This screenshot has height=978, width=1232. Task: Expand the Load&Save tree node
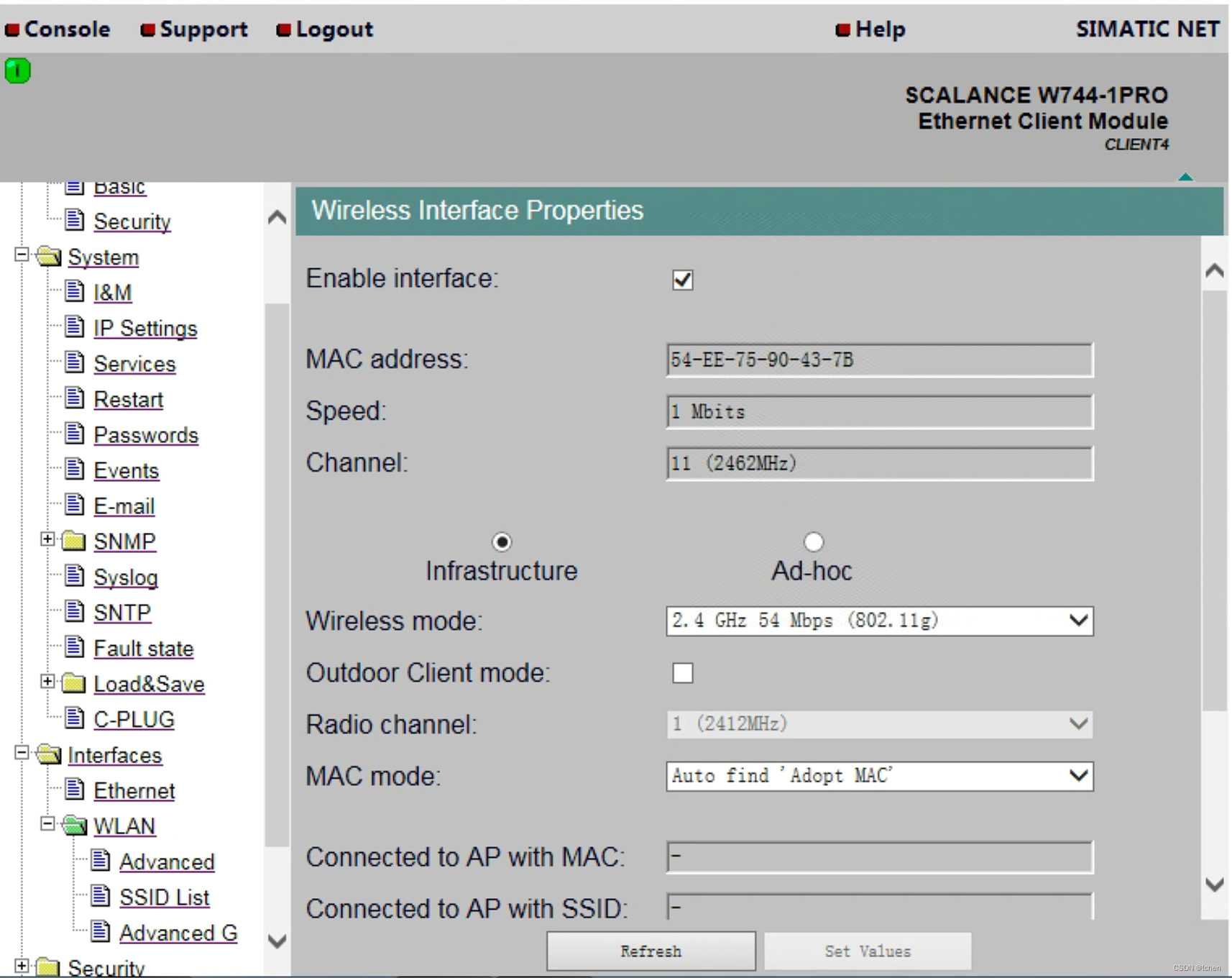click(47, 681)
